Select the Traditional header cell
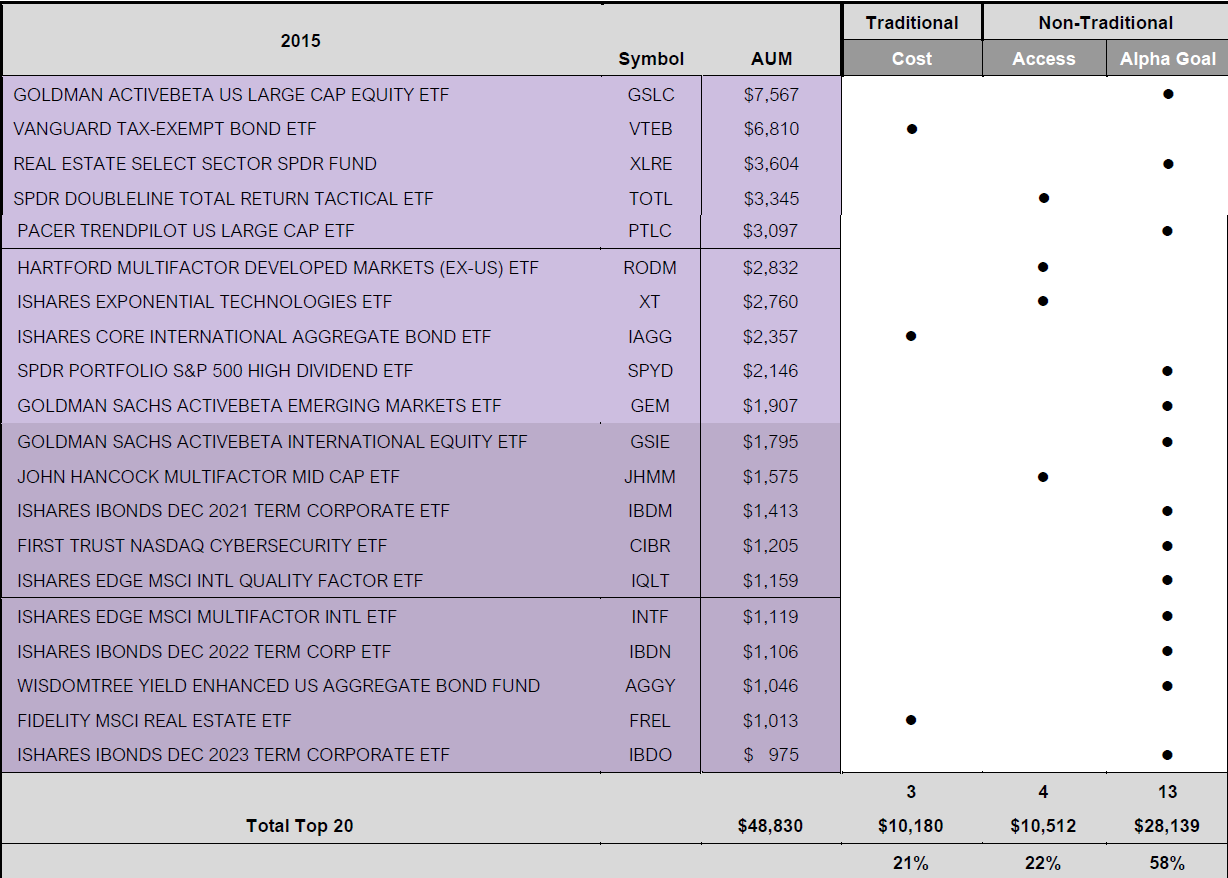The image size is (1228, 878). coord(912,22)
